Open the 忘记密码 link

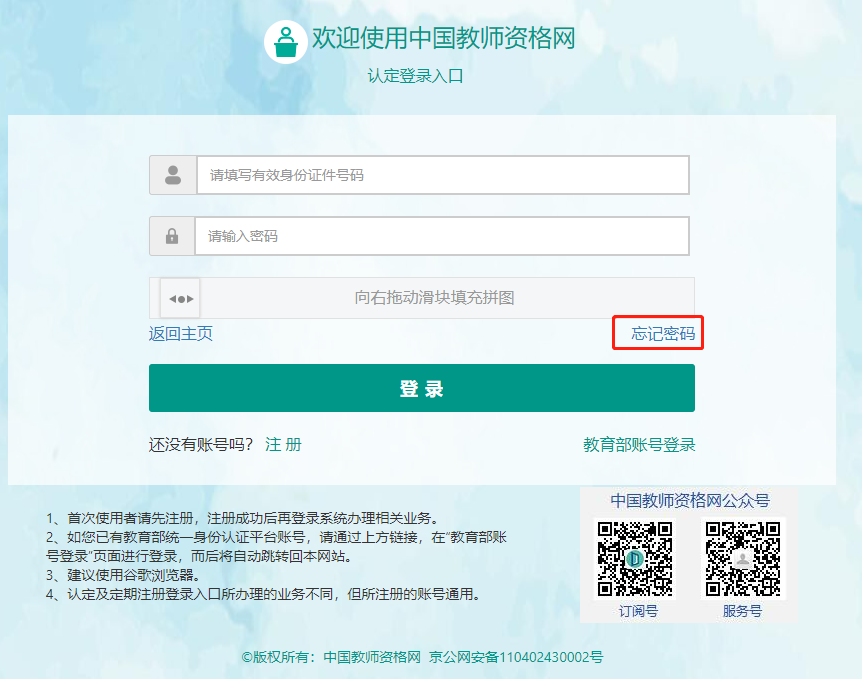point(662,334)
